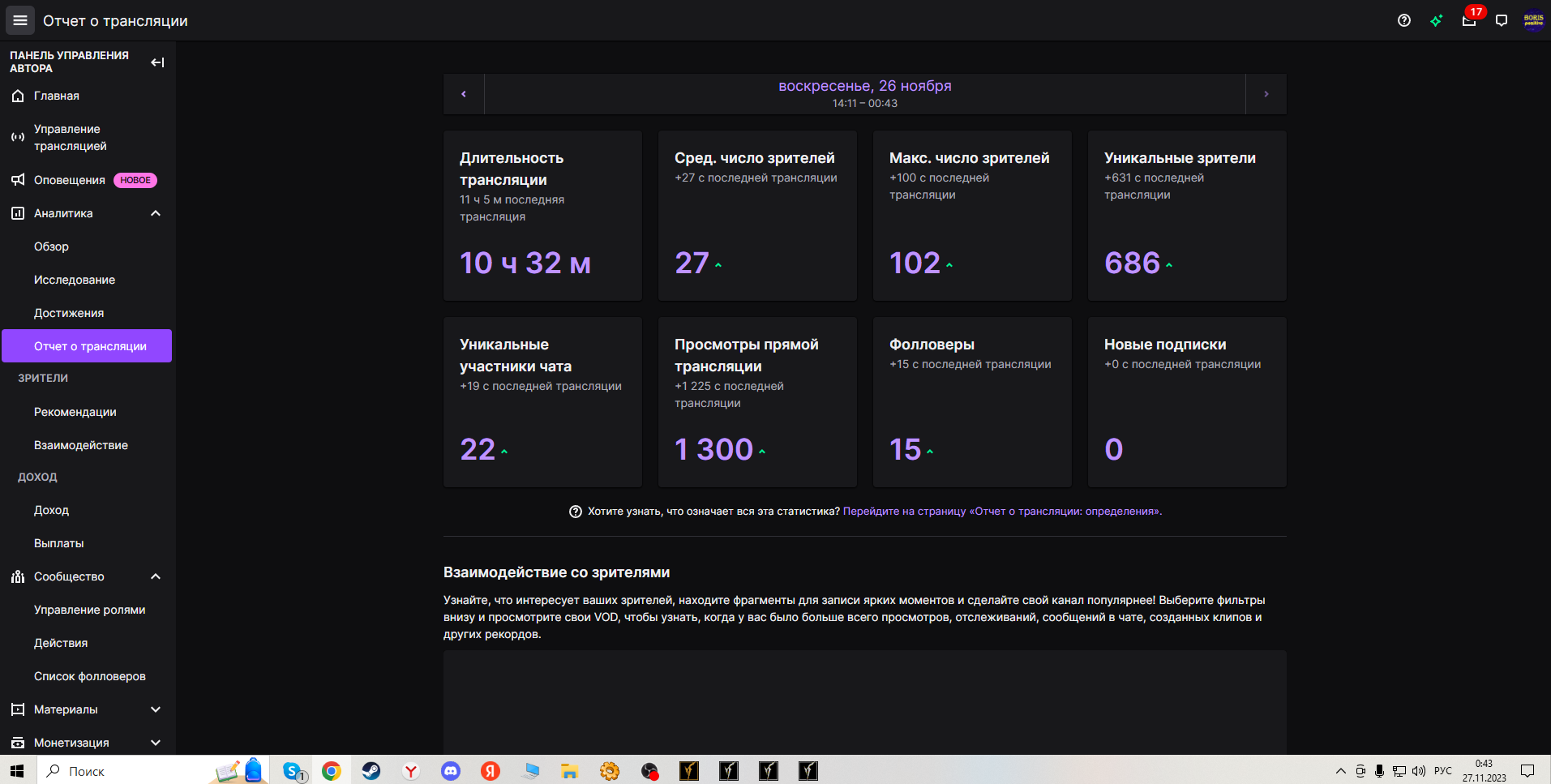
Task: Expand the Материалы section
Action: pos(156,709)
